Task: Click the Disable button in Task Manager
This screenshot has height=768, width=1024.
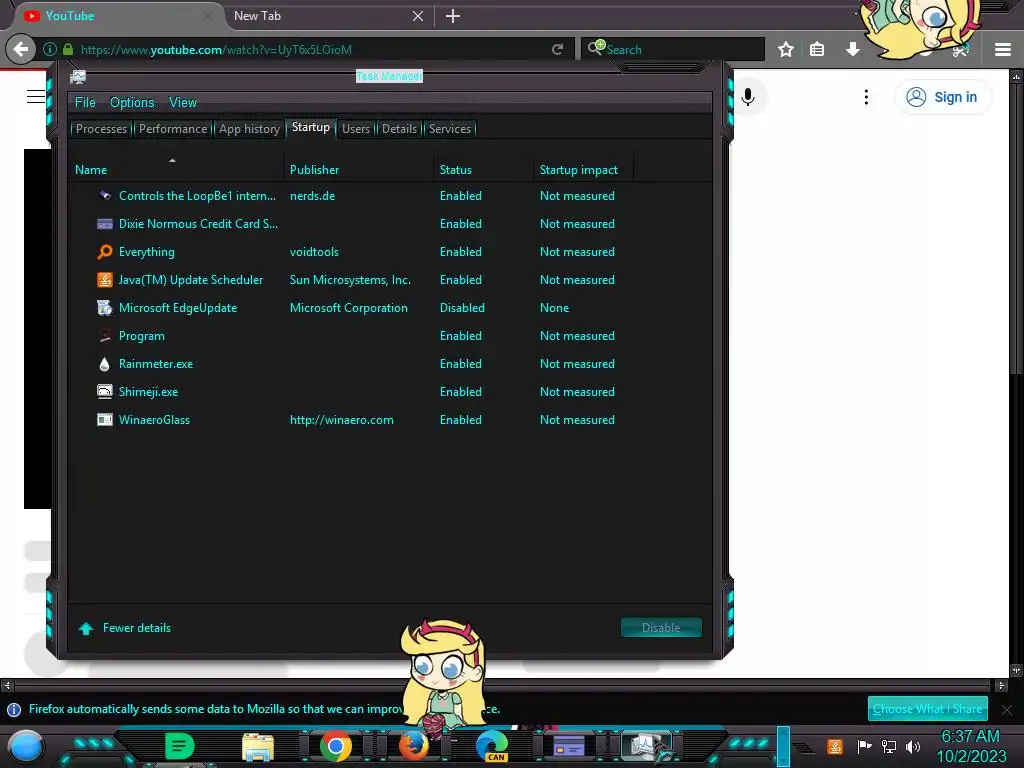Action: pyautogui.click(x=661, y=628)
